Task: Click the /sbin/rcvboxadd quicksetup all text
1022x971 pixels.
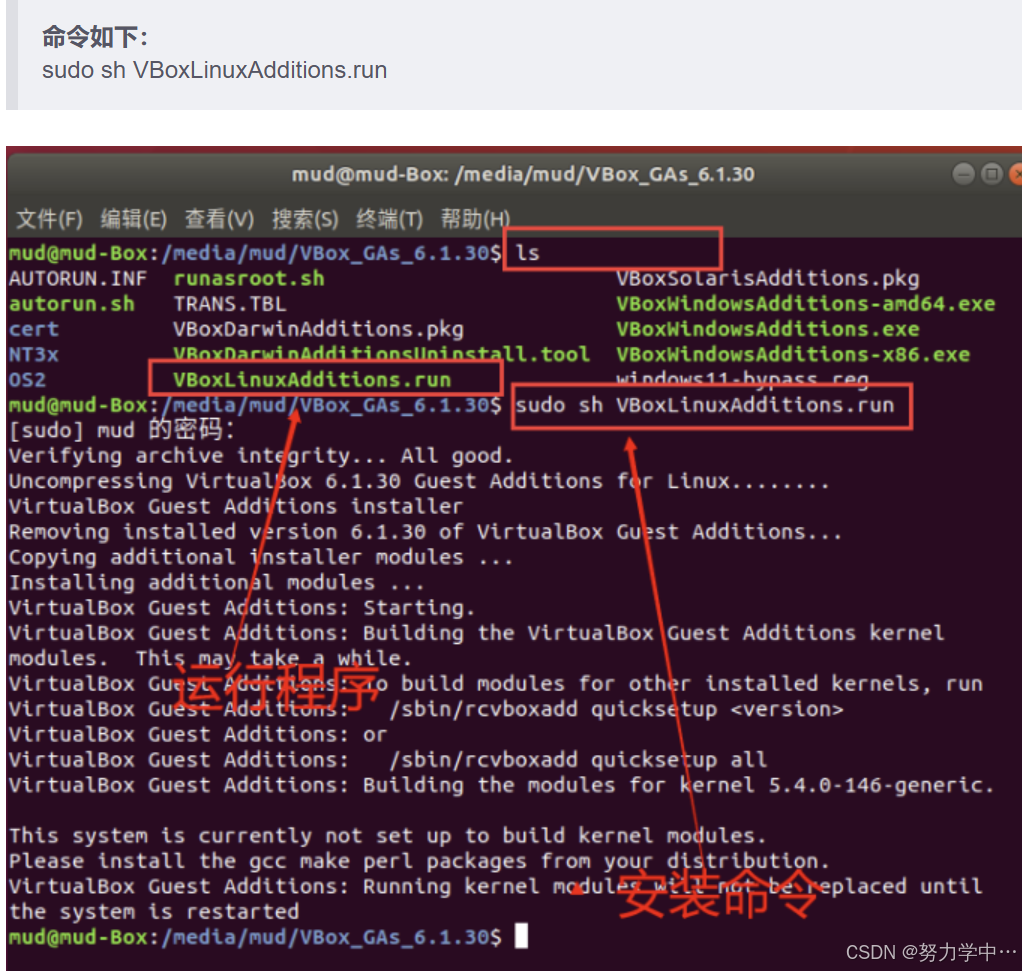Action: (578, 760)
